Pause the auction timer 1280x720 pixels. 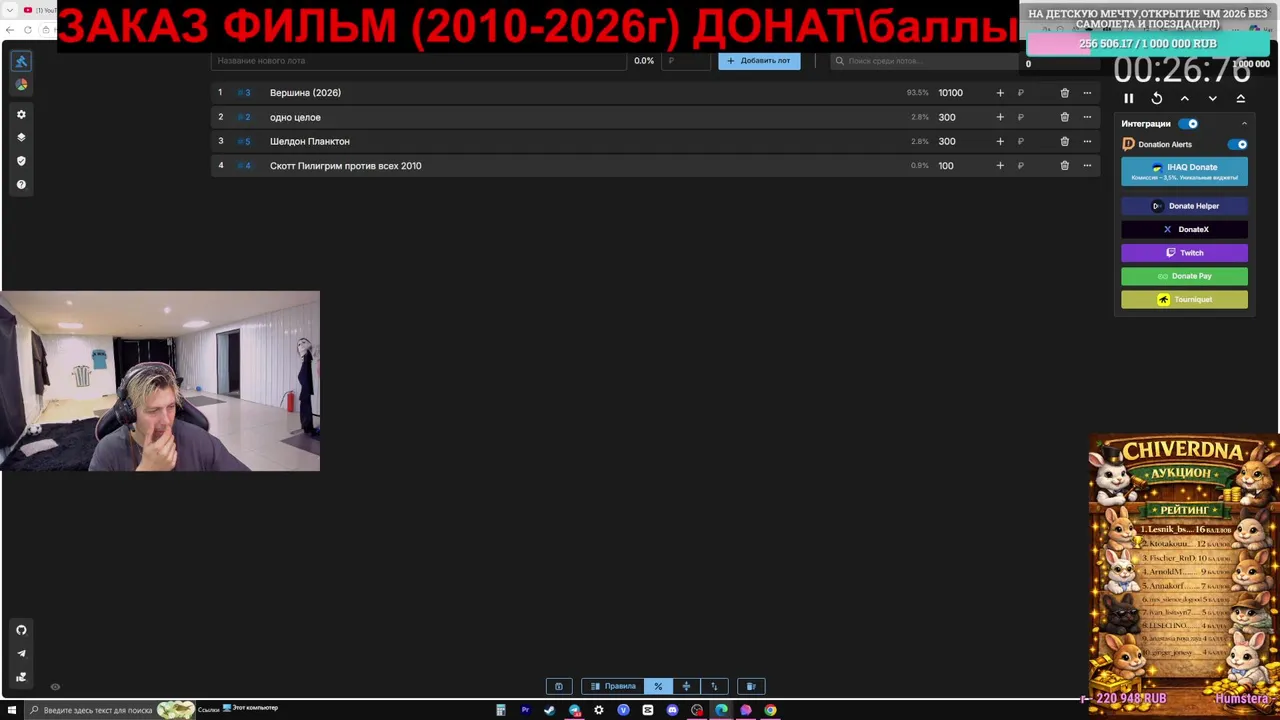pos(1129,98)
